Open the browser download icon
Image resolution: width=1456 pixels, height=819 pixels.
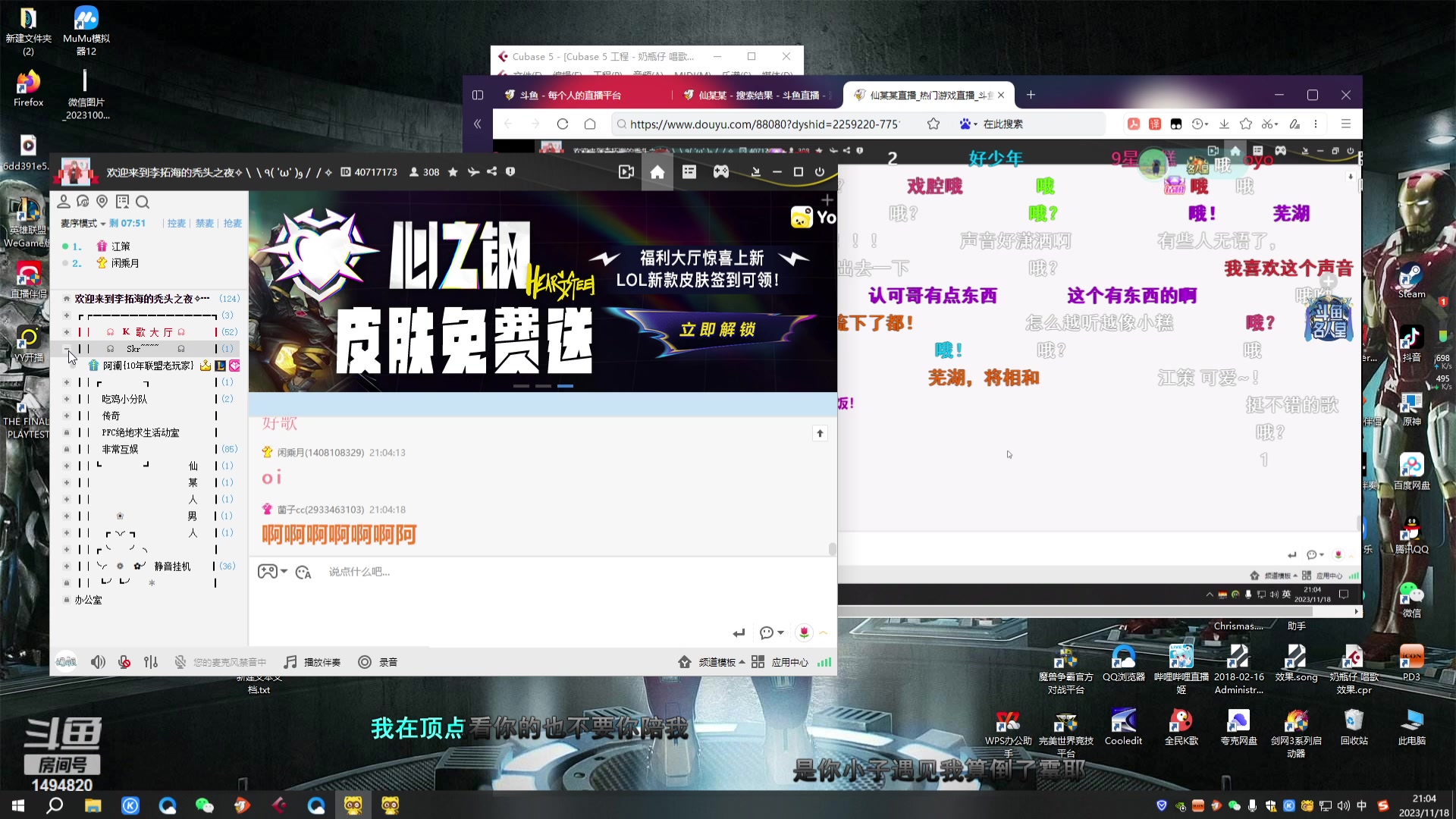[1224, 124]
